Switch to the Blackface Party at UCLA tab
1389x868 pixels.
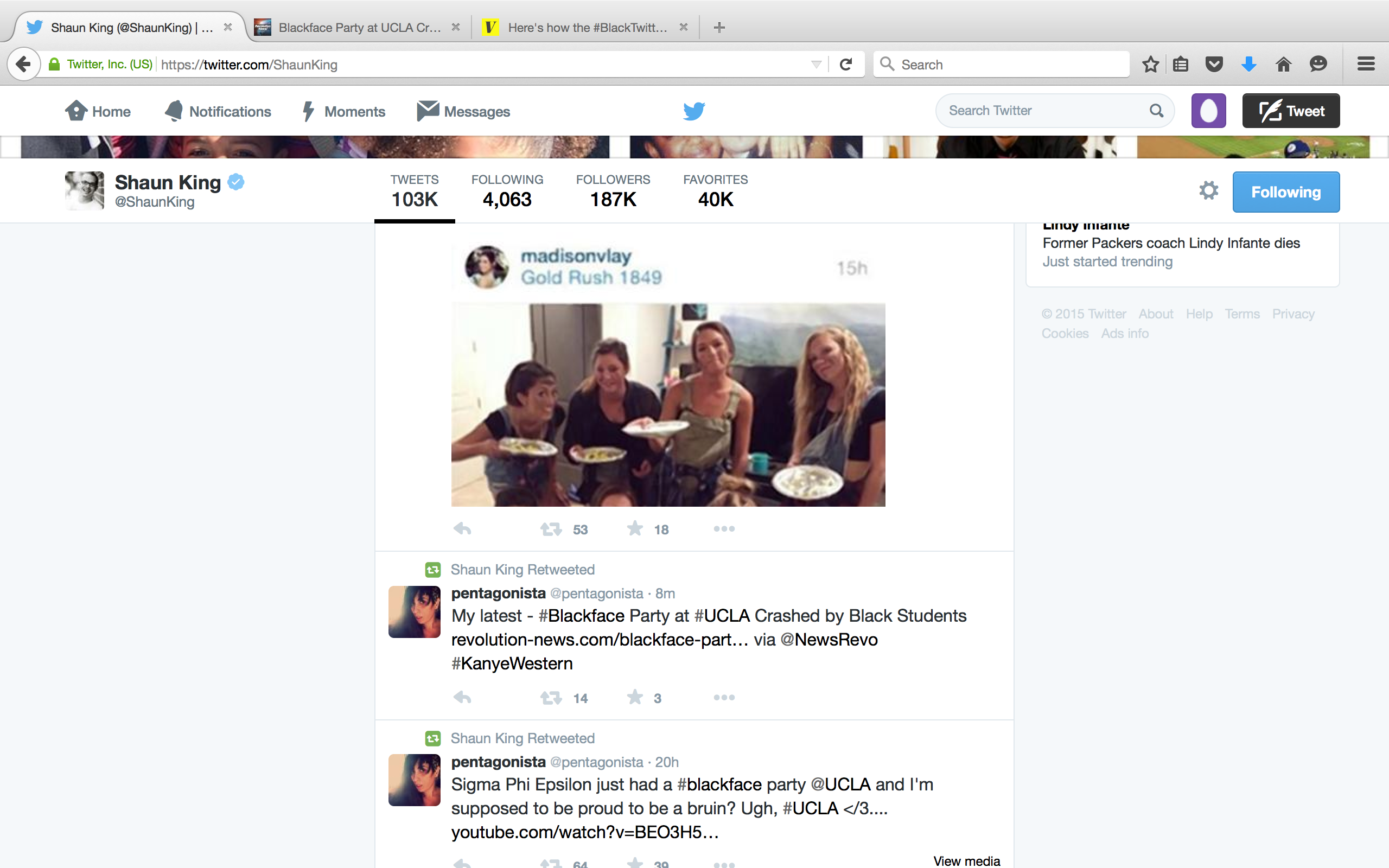point(360,28)
